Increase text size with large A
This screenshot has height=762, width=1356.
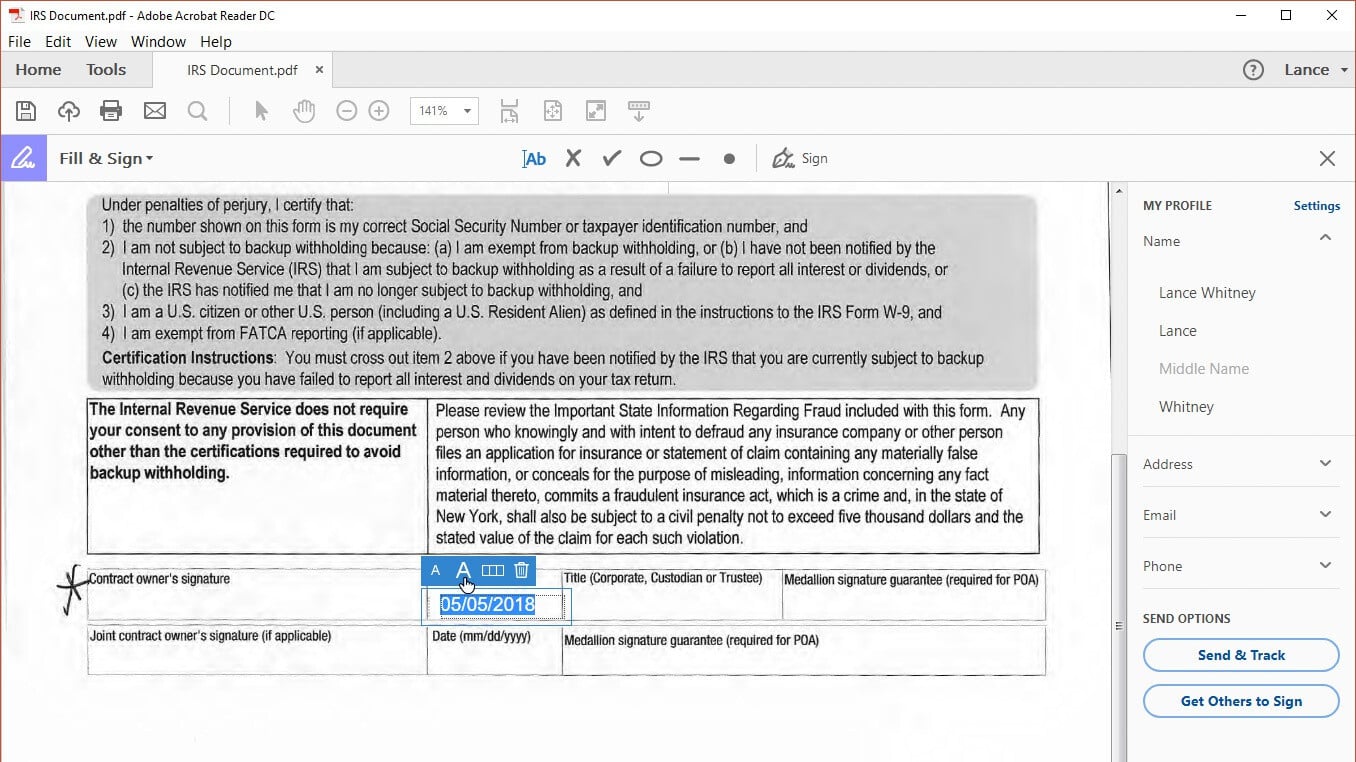[463, 571]
